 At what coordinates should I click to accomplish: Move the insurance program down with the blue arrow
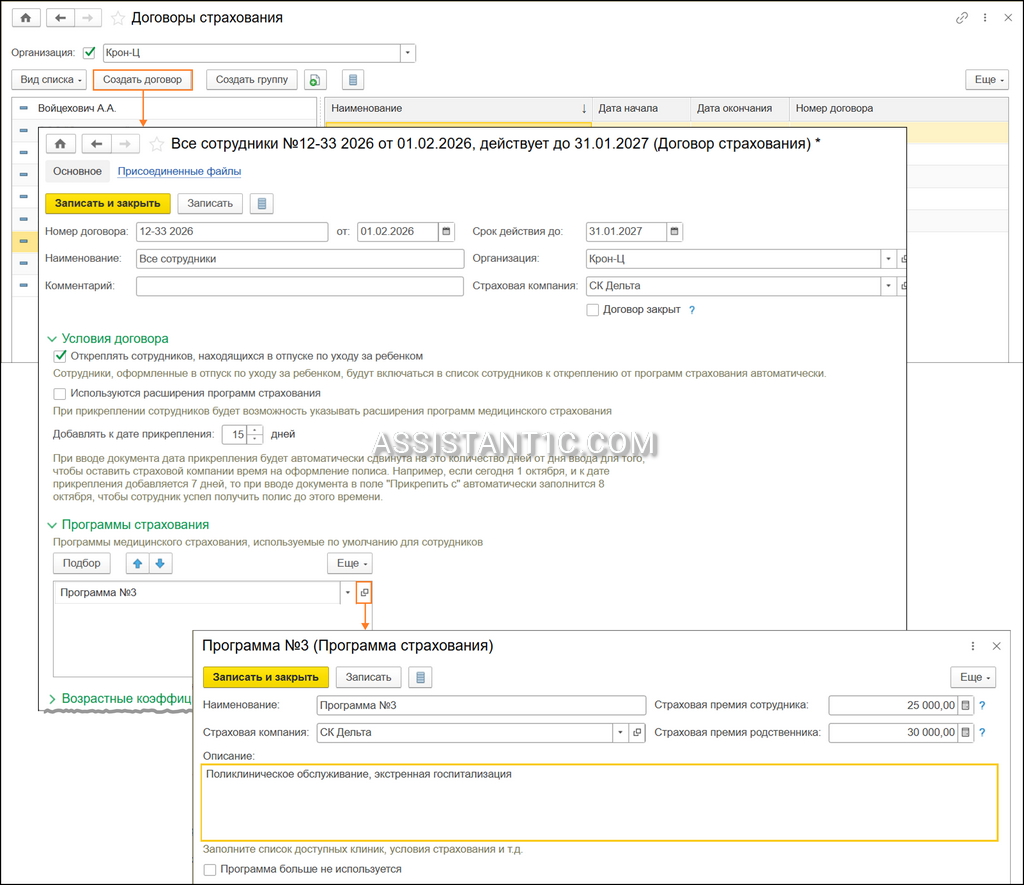(x=160, y=563)
